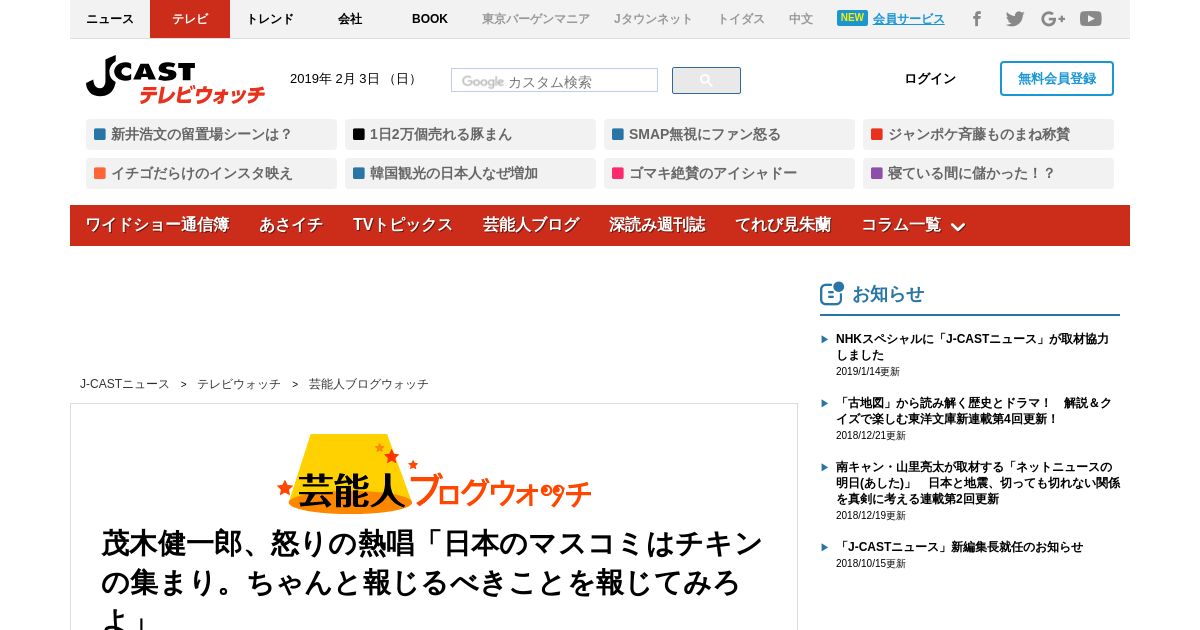Open イチゴだらけのインスタ映え topic

211,173
